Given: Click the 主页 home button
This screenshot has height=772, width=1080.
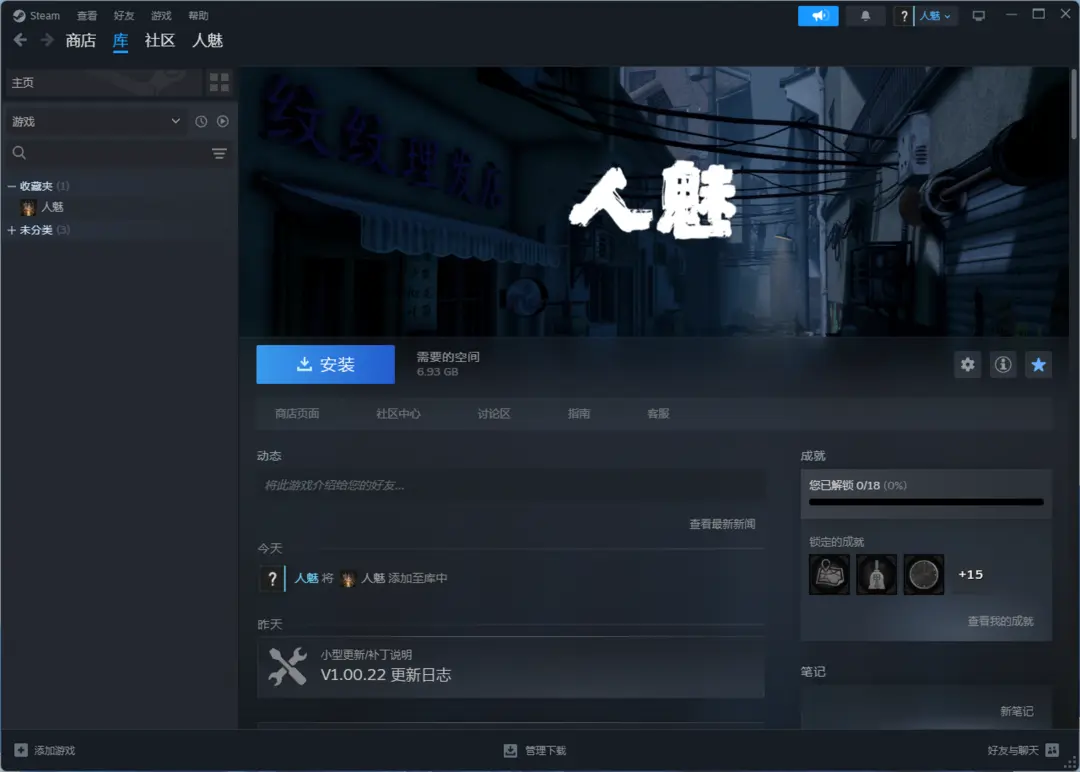Looking at the screenshot, I should point(104,83).
